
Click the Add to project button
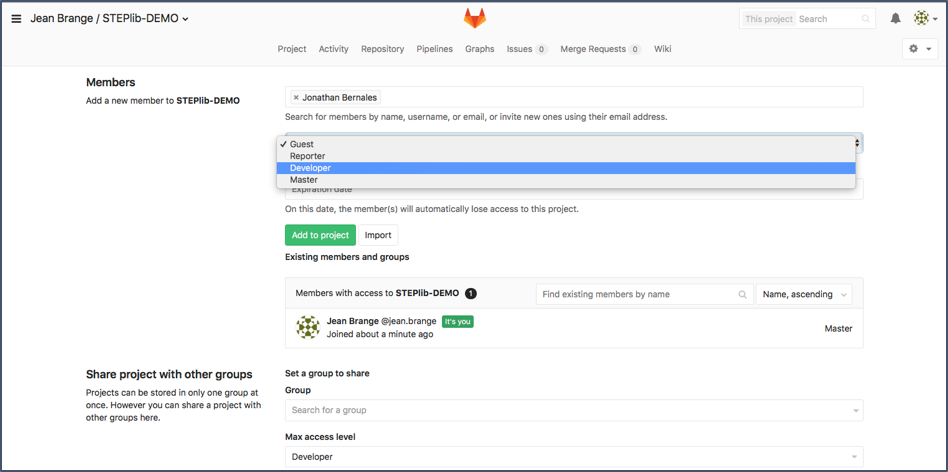(x=320, y=235)
